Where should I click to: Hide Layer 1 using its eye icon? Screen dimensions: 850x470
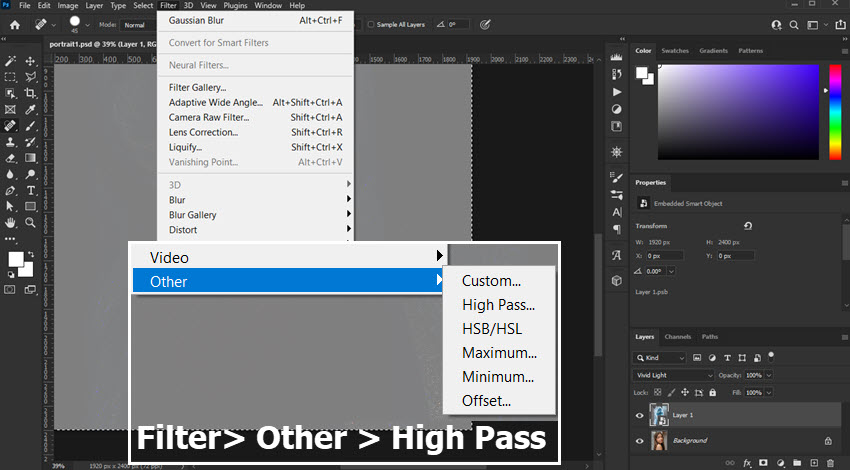coord(640,416)
